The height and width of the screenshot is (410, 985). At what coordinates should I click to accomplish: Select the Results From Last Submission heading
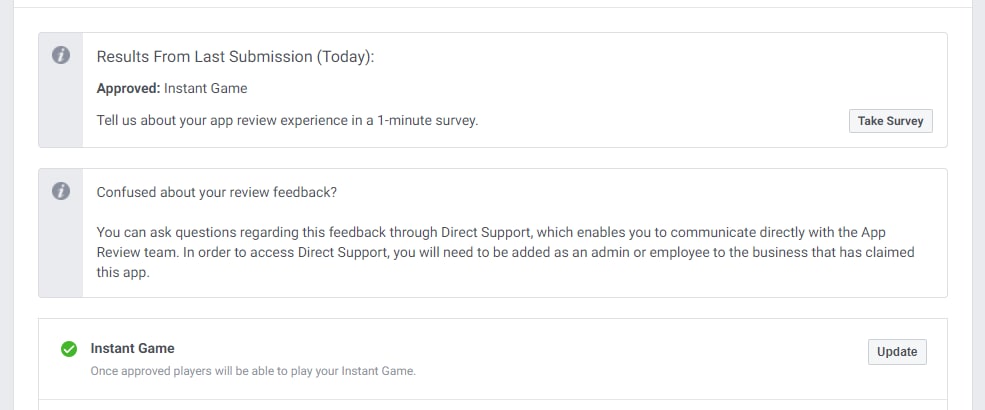(x=235, y=57)
